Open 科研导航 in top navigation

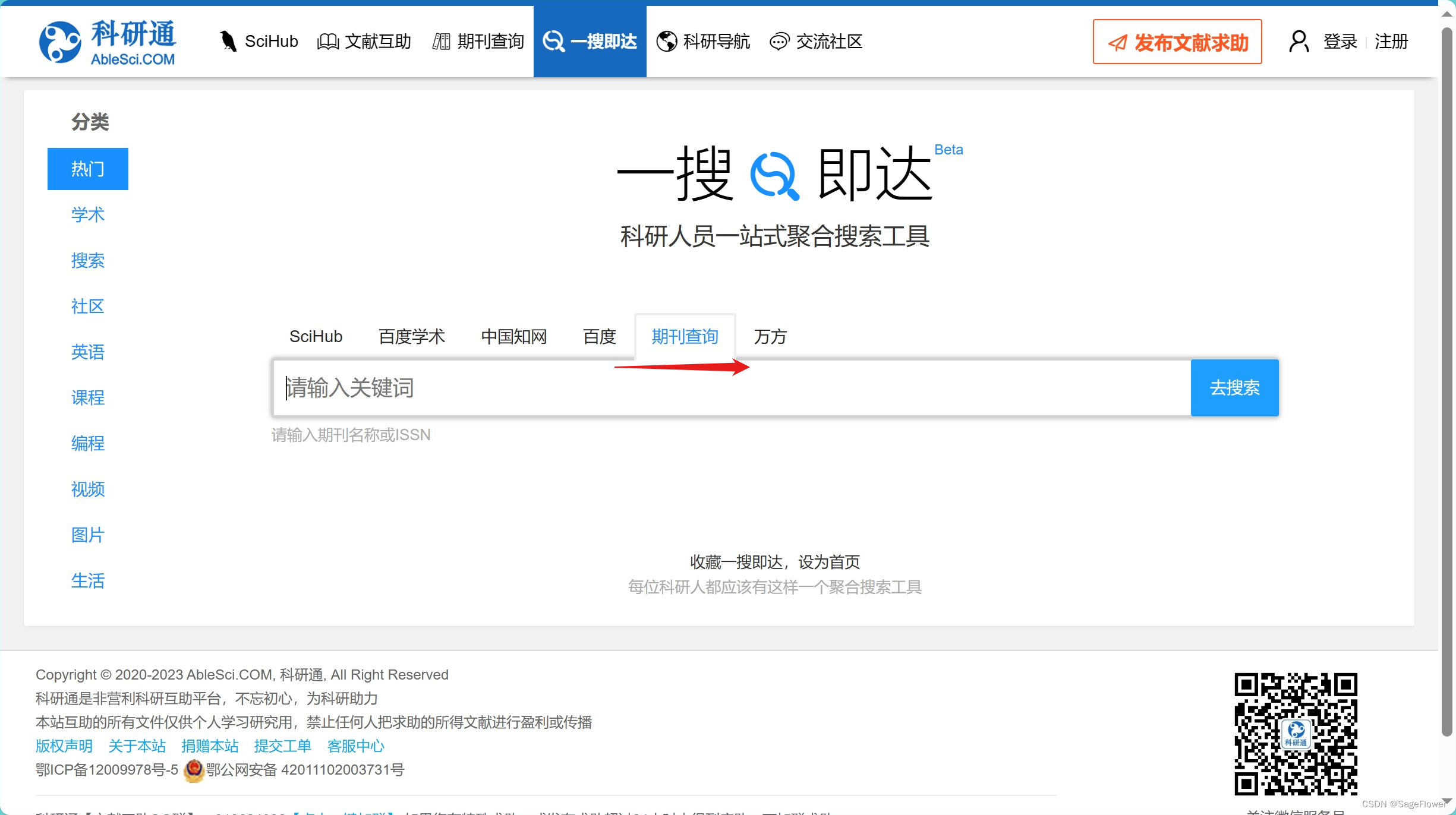[703, 42]
